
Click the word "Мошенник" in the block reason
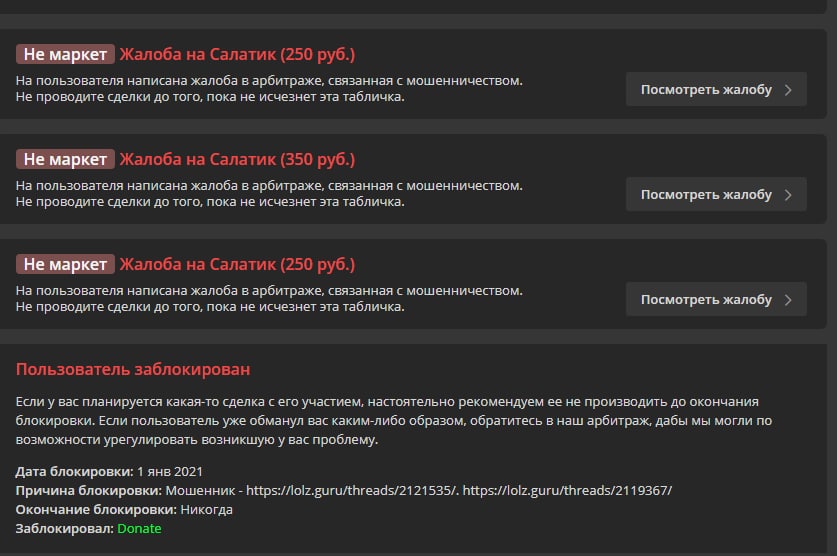click(x=200, y=490)
